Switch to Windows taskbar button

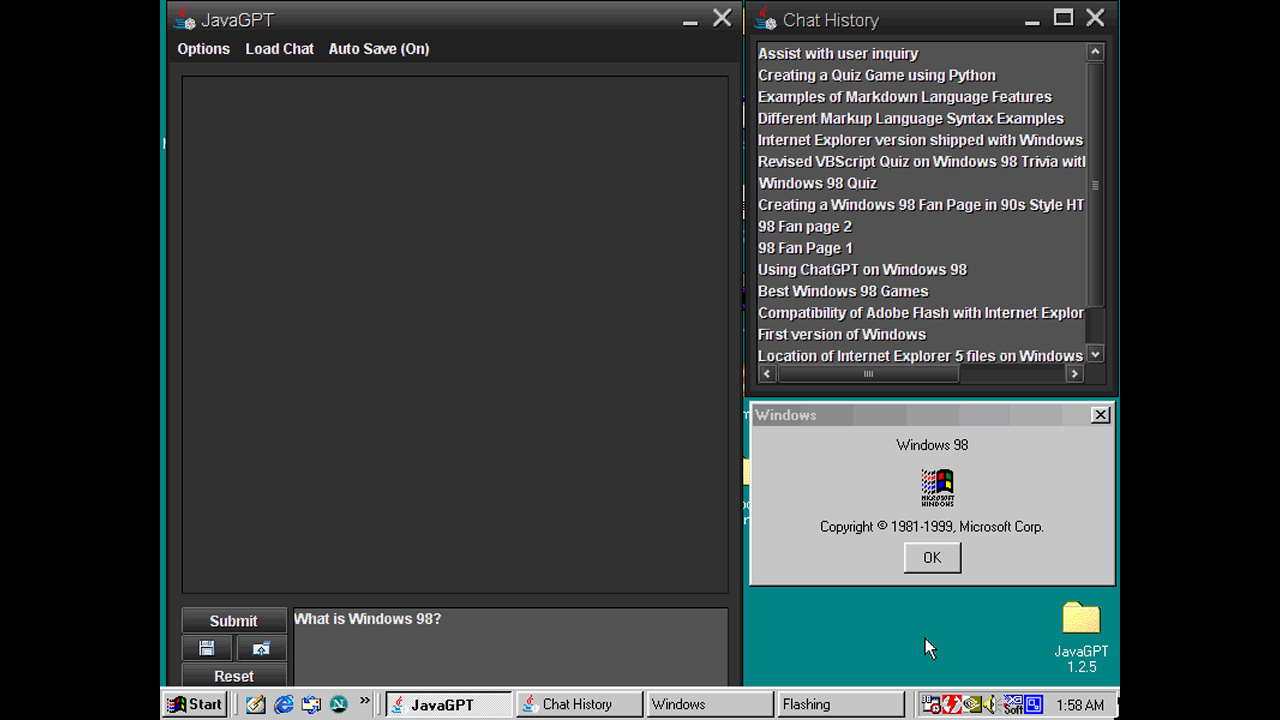[x=710, y=704]
